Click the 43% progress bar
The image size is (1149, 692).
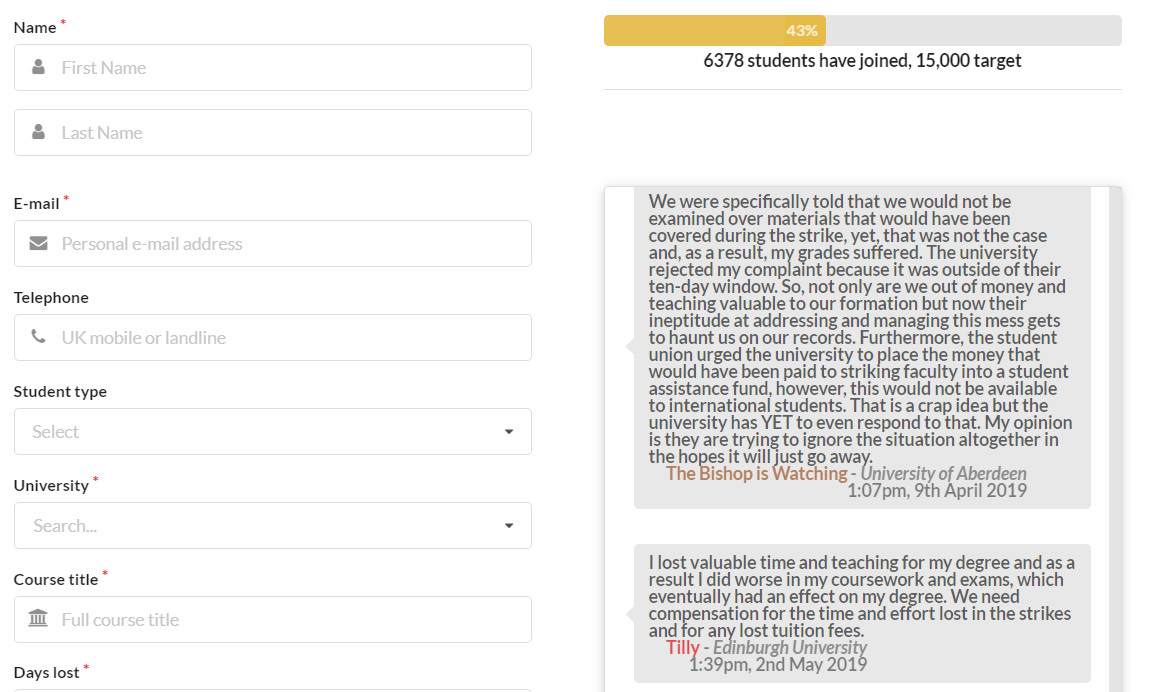point(862,31)
